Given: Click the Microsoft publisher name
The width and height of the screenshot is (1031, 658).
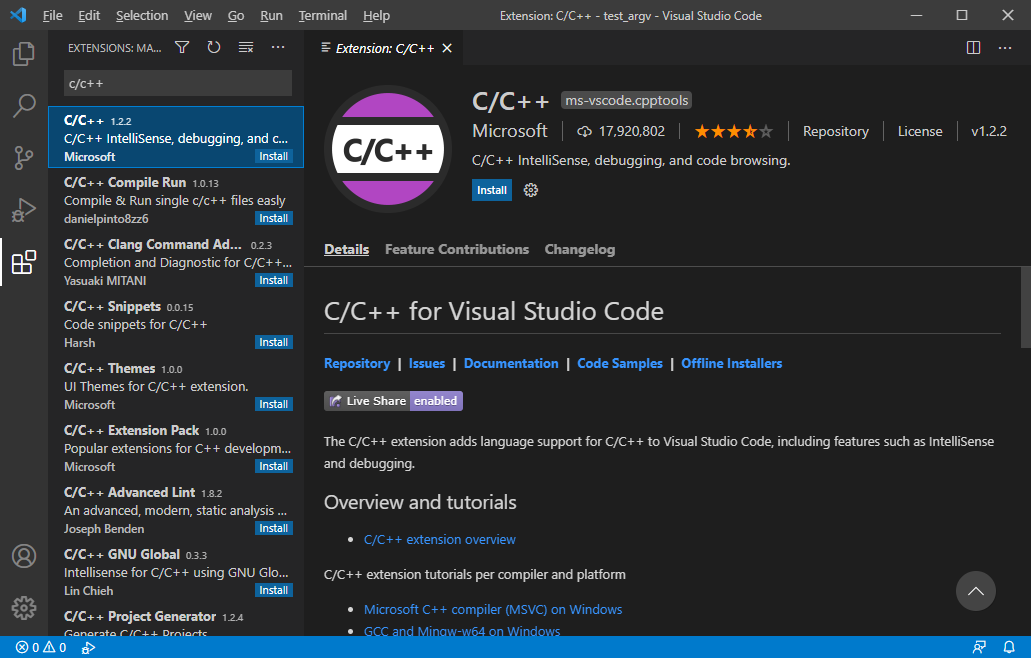Looking at the screenshot, I should tap(510, 131).
